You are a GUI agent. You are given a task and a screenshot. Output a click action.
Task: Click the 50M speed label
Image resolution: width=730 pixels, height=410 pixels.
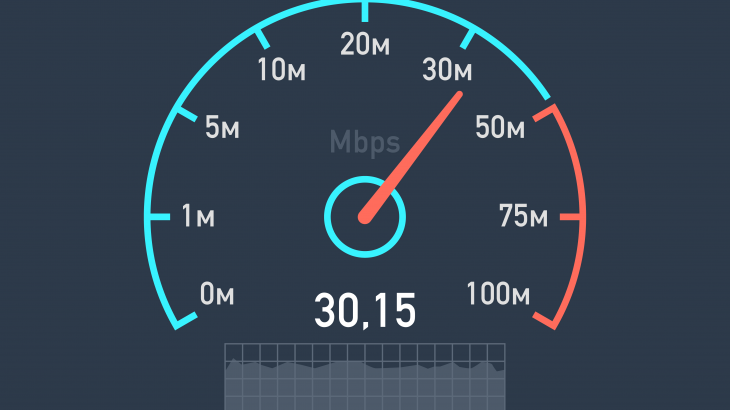[500, 127]
